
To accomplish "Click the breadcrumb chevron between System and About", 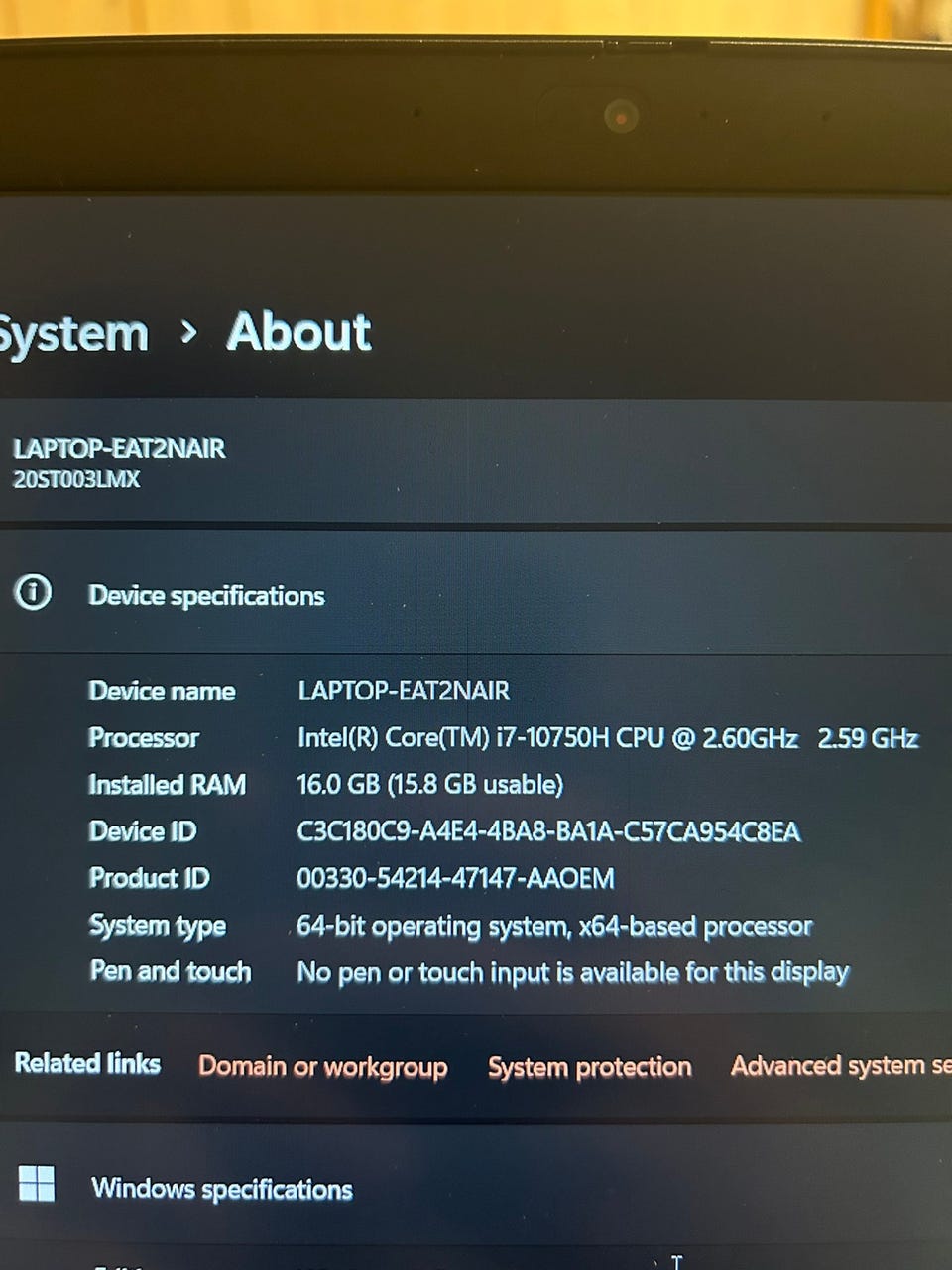I will coord(188,333).
